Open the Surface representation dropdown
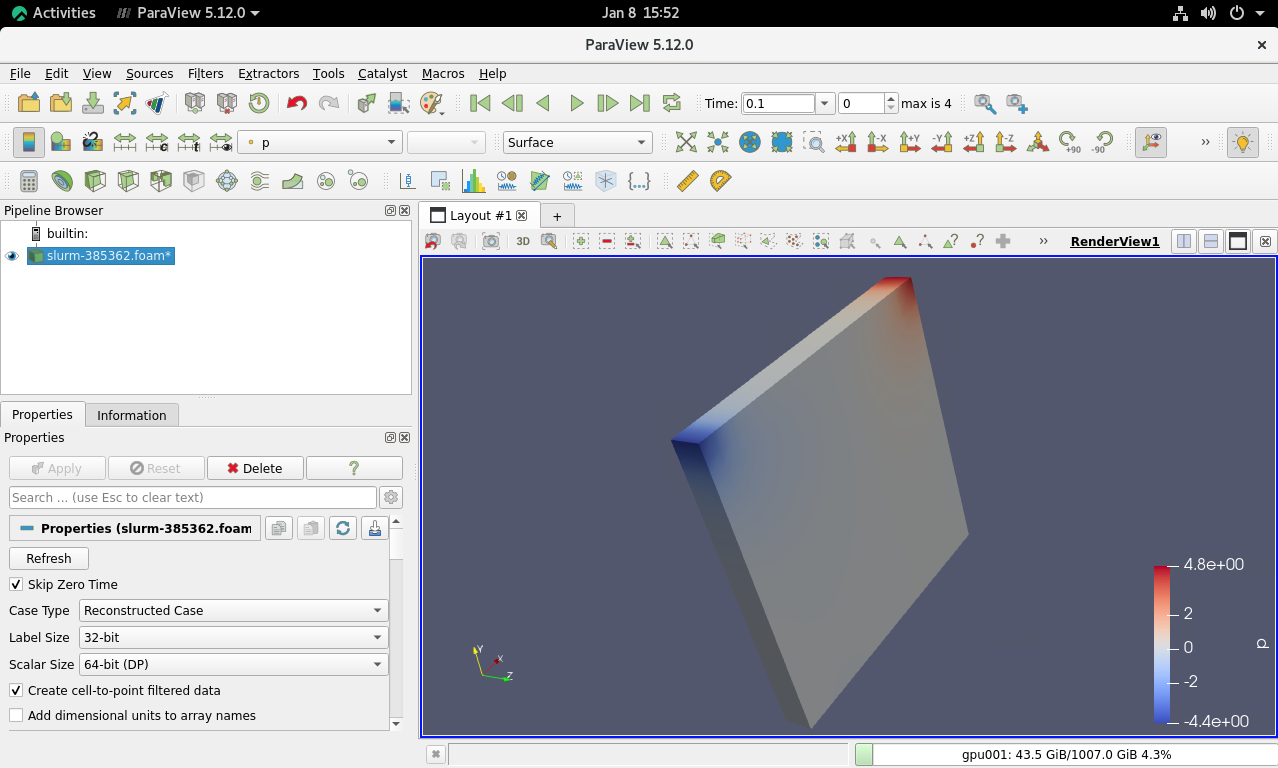 pos(577,142)
